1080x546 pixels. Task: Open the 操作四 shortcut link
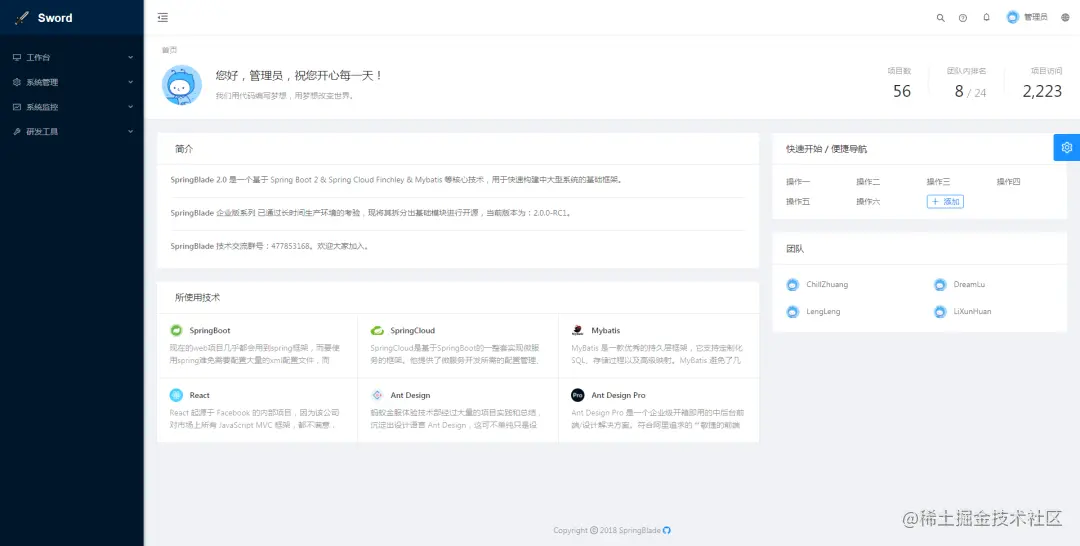(x=1008, y=182)
